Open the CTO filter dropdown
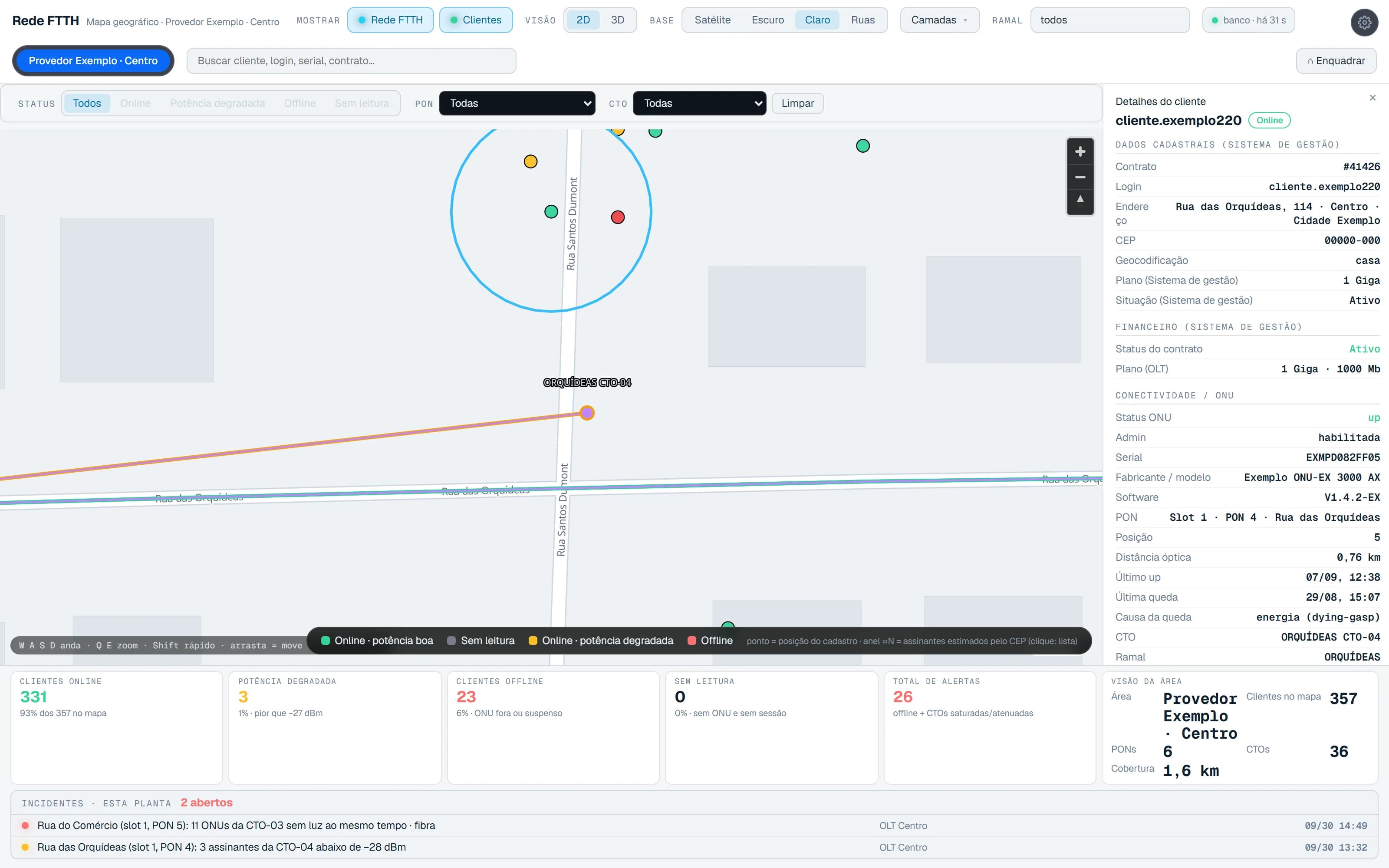 (699, 103)
